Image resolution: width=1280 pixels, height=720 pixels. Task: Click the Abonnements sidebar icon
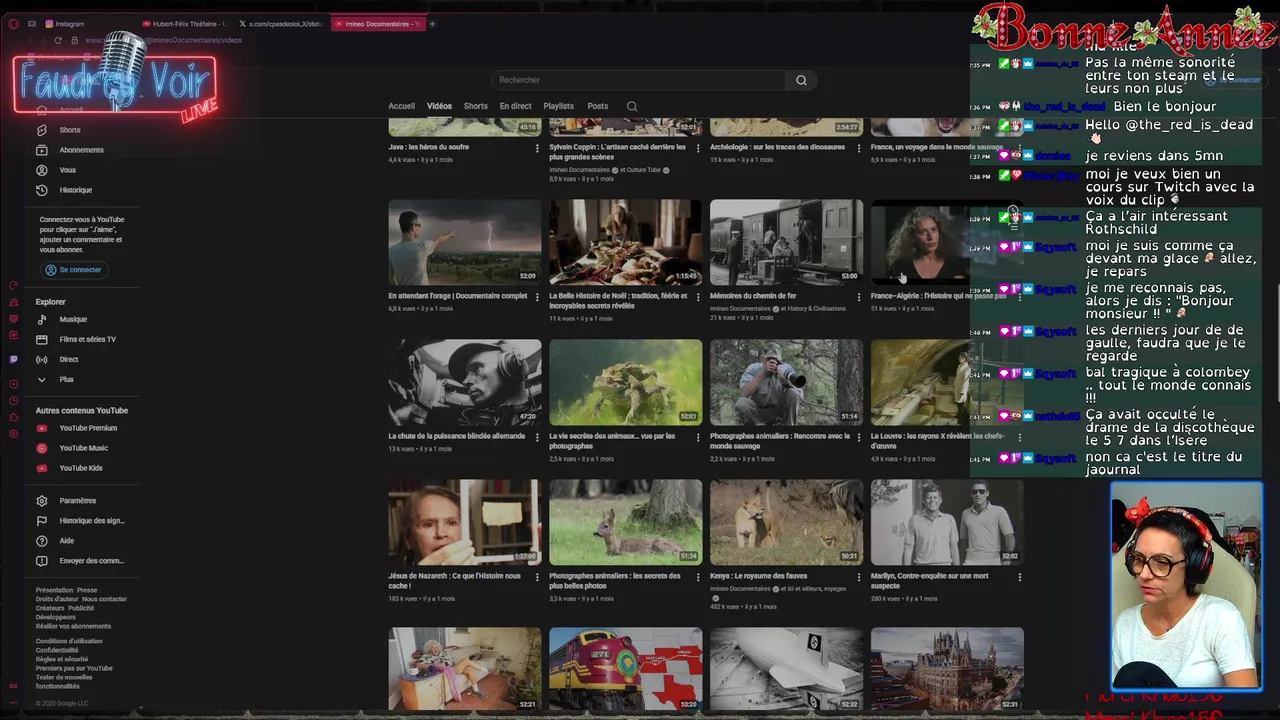(x=42, y=150)
